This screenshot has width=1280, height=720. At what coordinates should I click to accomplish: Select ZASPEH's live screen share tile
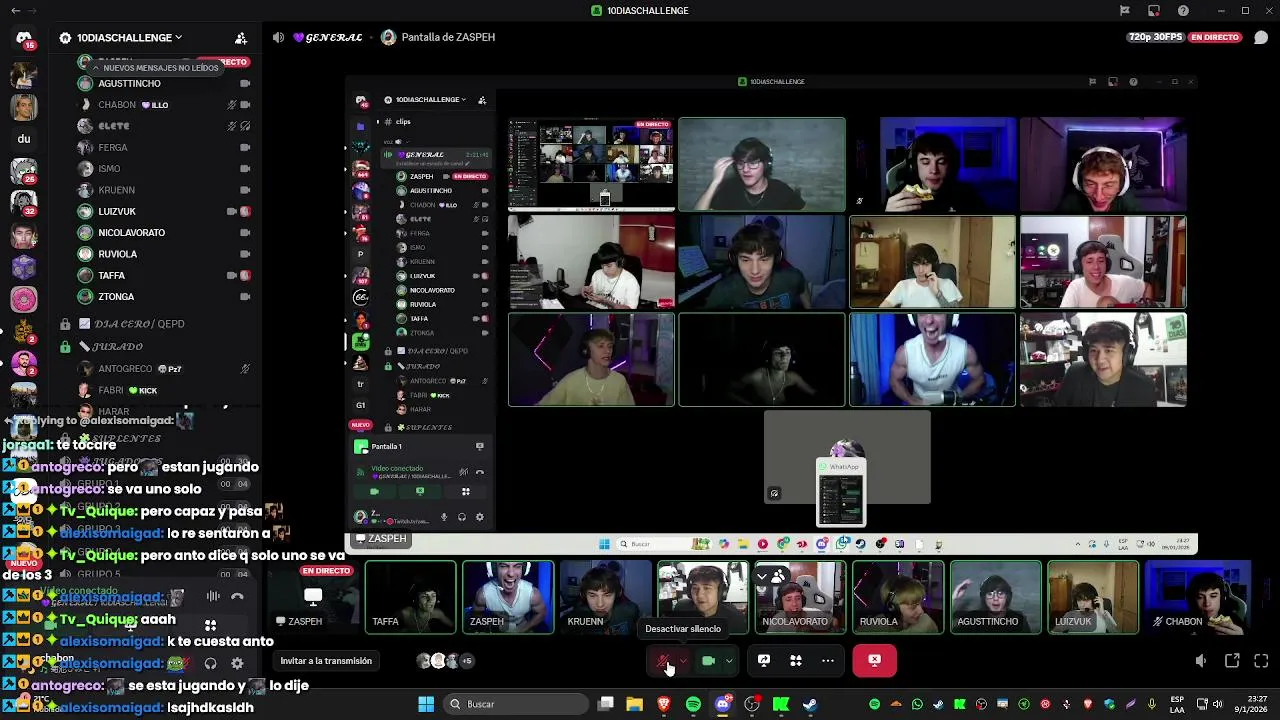[313, 598]
